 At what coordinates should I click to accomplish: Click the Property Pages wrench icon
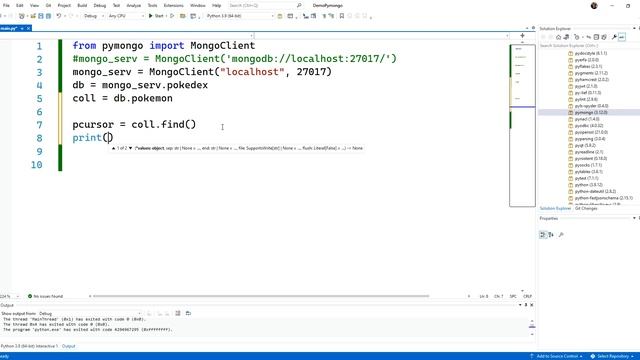coord(561,235)
